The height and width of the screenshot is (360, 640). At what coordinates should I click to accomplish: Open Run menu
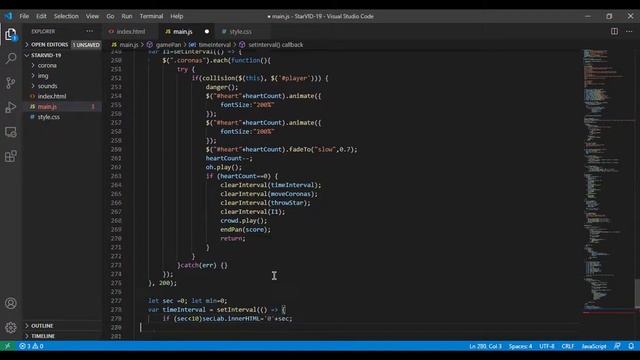pos(127,16)
